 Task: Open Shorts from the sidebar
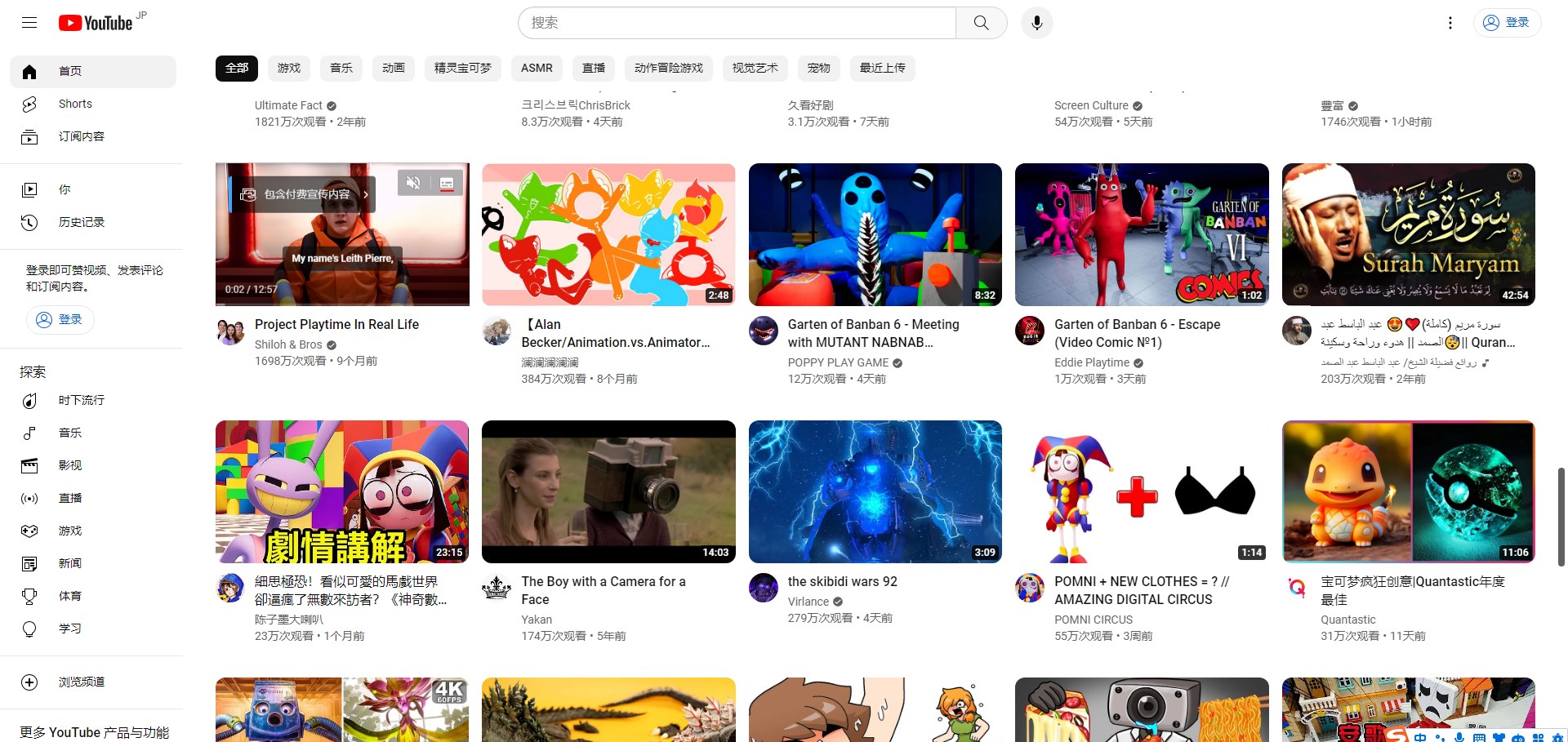click(93, 104)
